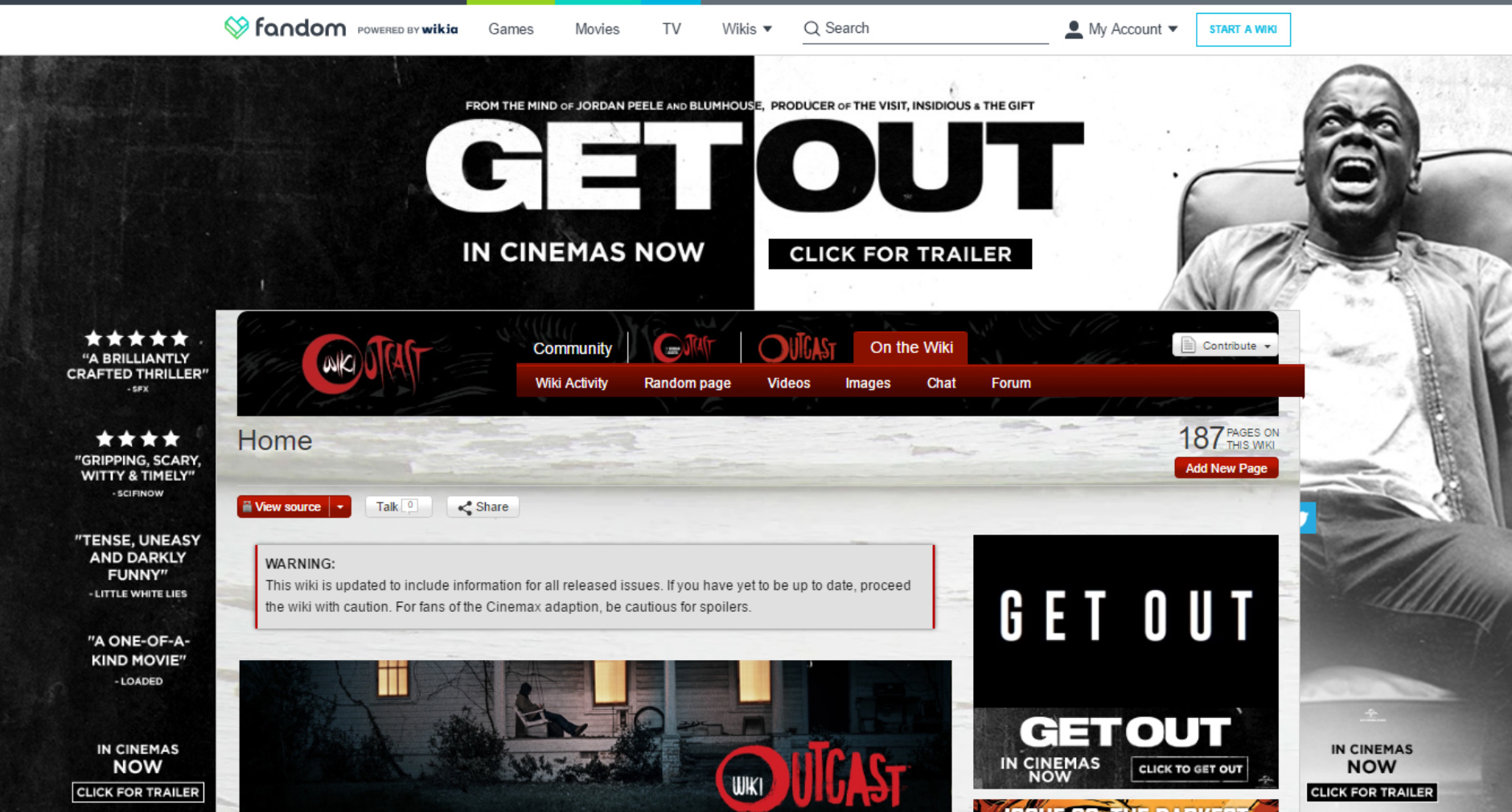The image size is (1512, 812).
Task: Click the START A WIKI button
Action: [x=1243, y=30]
